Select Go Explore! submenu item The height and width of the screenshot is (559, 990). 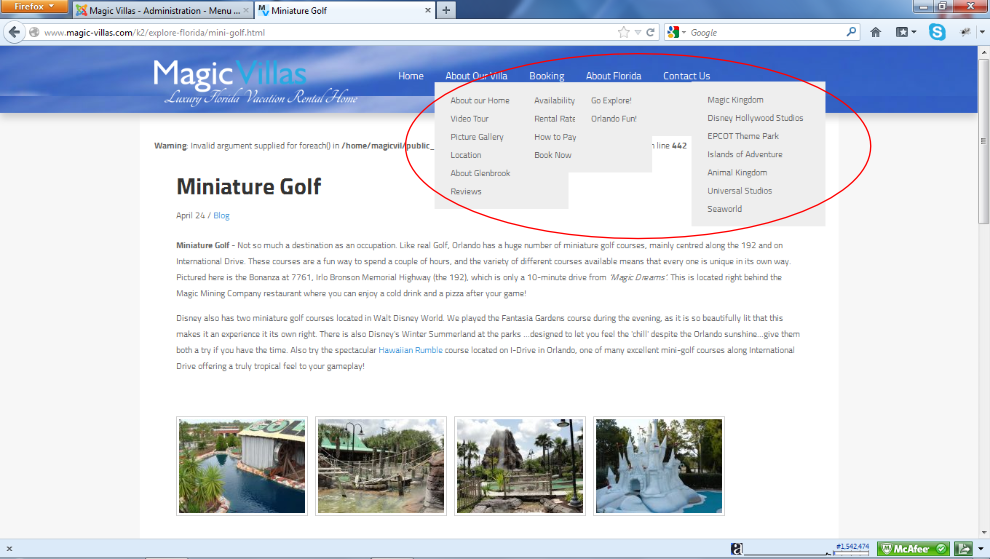[x=611, y=100]
